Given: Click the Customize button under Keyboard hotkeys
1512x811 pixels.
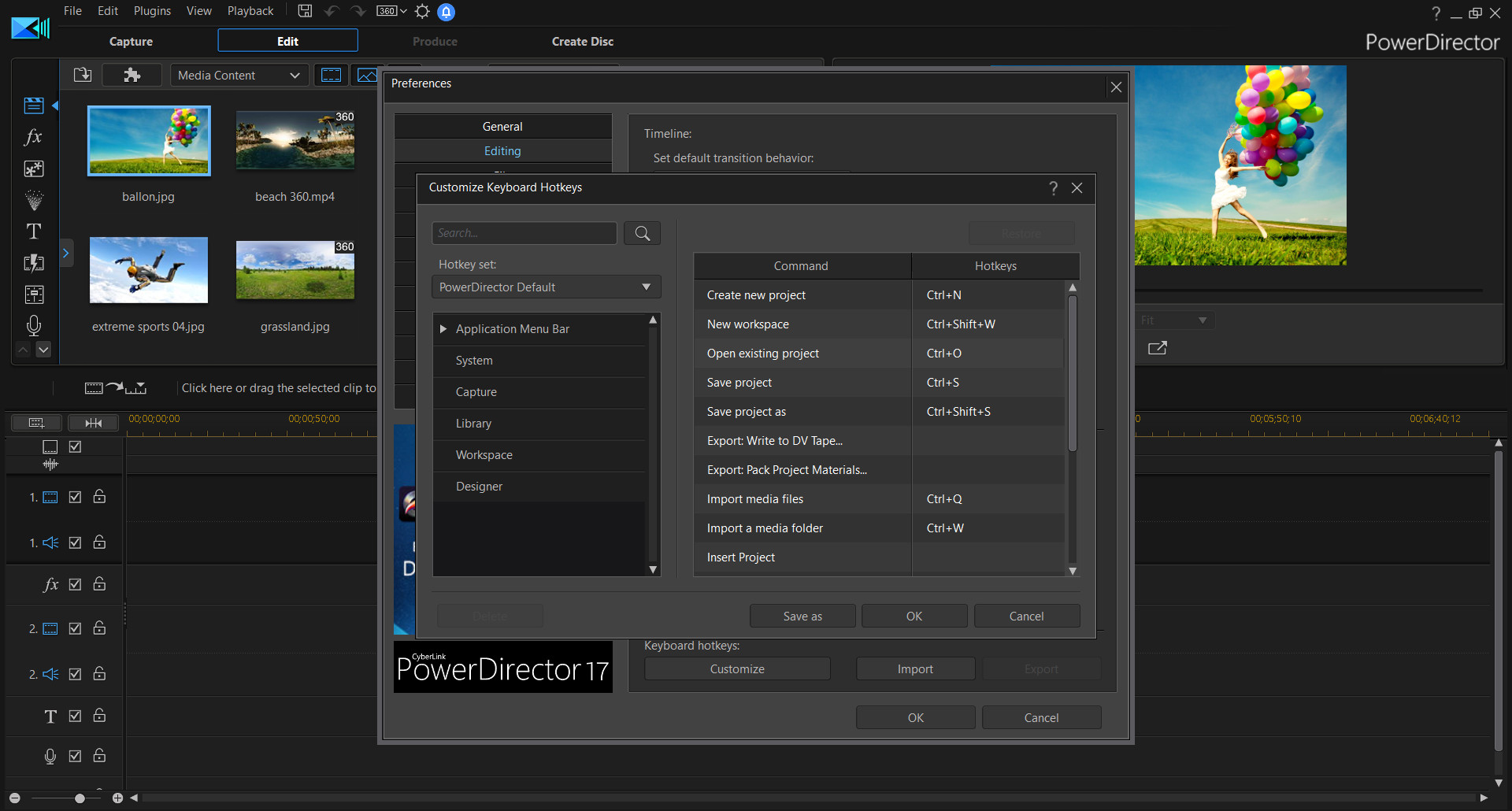Looking at the screenshot, I should point(736,668).
